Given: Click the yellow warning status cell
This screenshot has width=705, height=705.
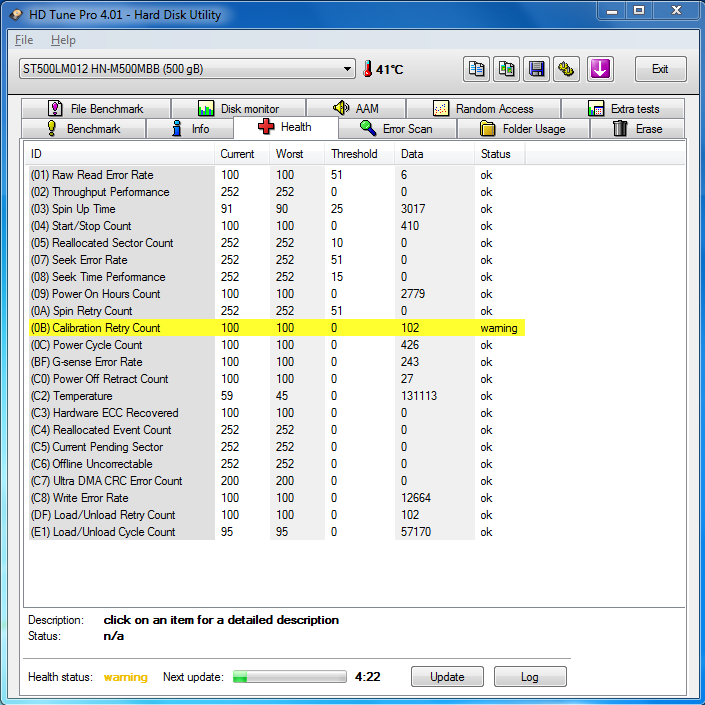Looking at the screenshot, I should click(x=499, y=328).
